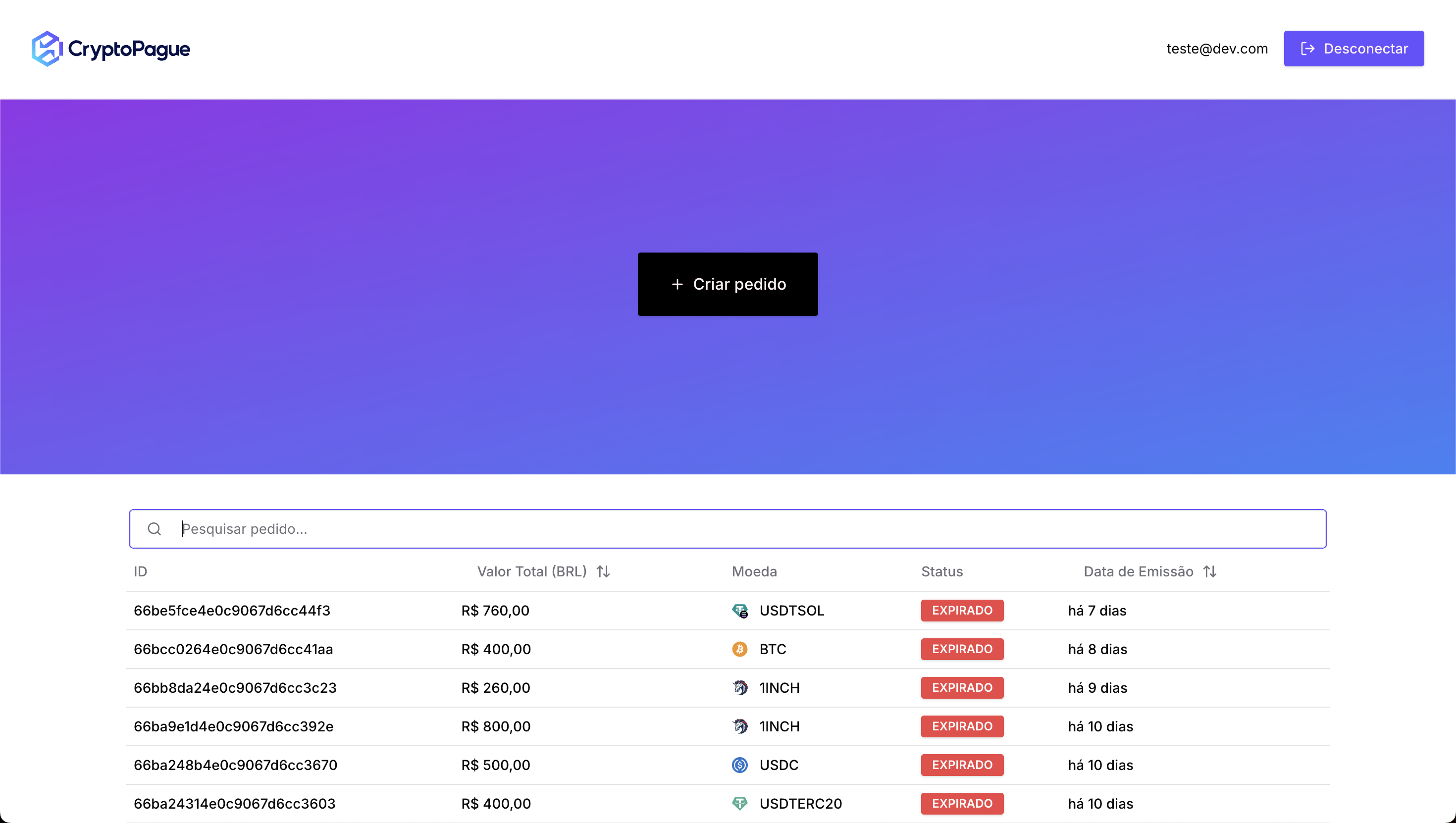The image size is (1456, 823).
Task: Click EXPIRADO badge on the R$ 760,00 order
Action: coord(961,611)
